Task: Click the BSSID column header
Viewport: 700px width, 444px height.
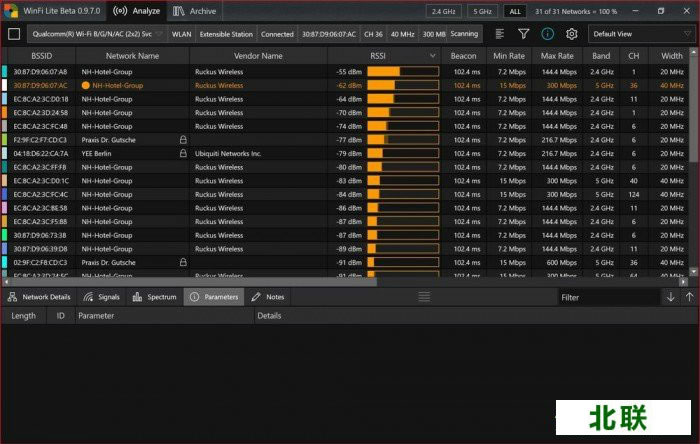Action: (42, 56)
